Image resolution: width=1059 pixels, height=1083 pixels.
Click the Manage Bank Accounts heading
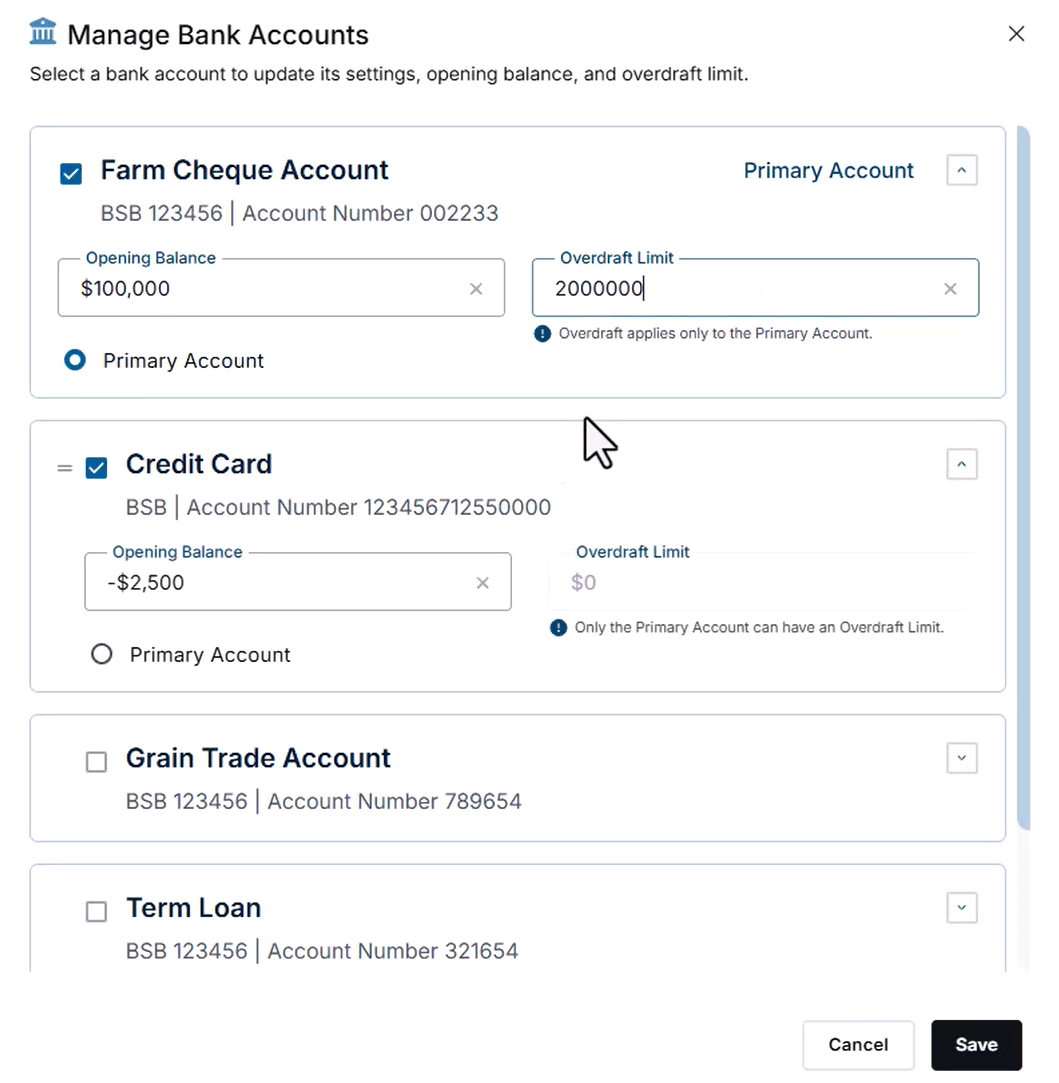coord(218,35)
